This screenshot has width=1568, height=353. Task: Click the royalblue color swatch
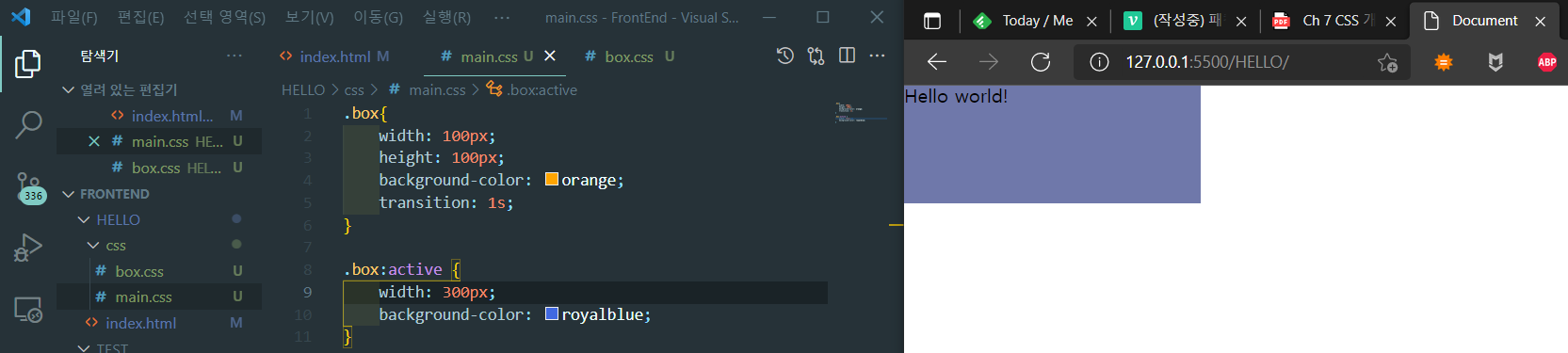(552, 313)
